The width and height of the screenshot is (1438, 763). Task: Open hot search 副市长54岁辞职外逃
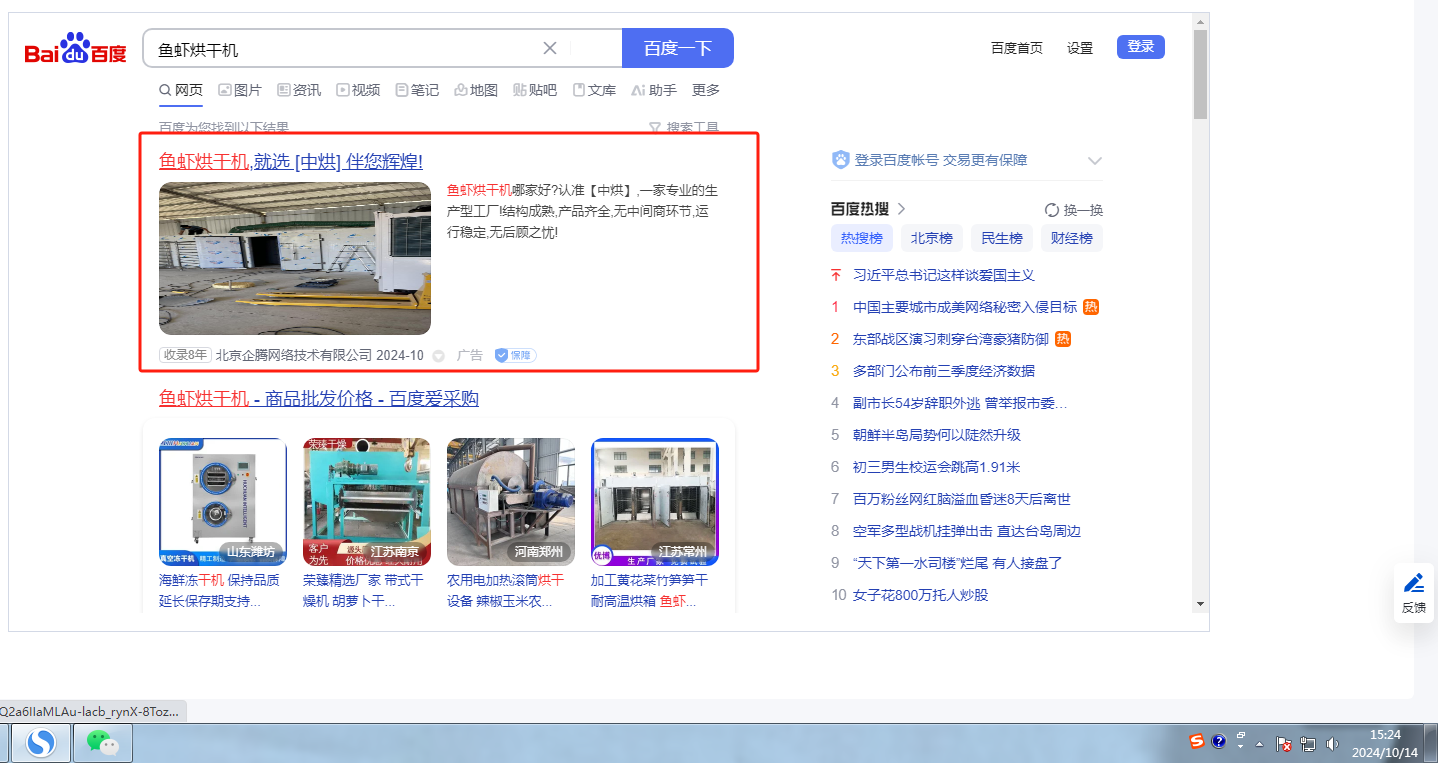pos(960,403)
